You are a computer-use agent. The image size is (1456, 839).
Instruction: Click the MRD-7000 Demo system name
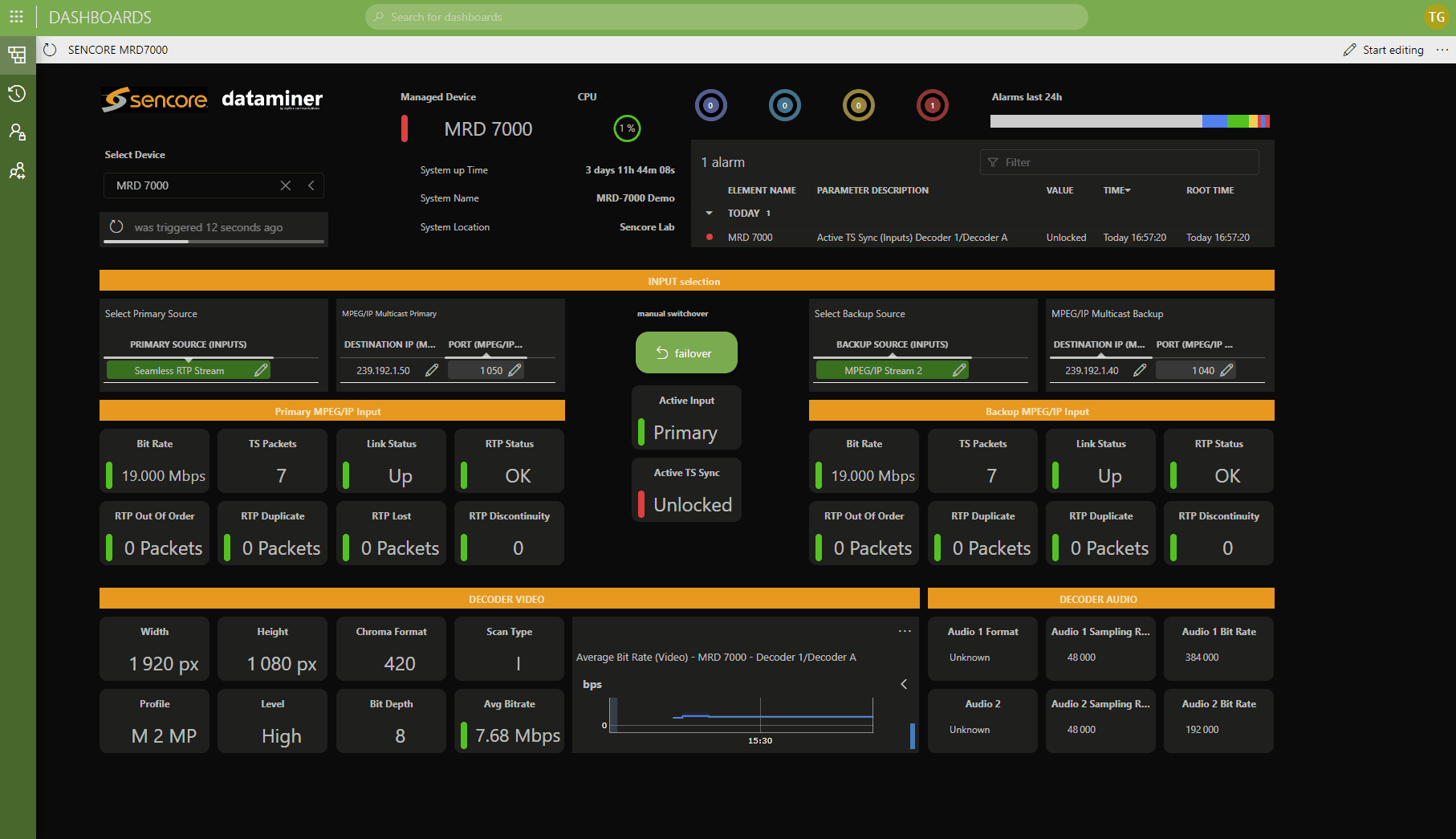coord(635,198)
